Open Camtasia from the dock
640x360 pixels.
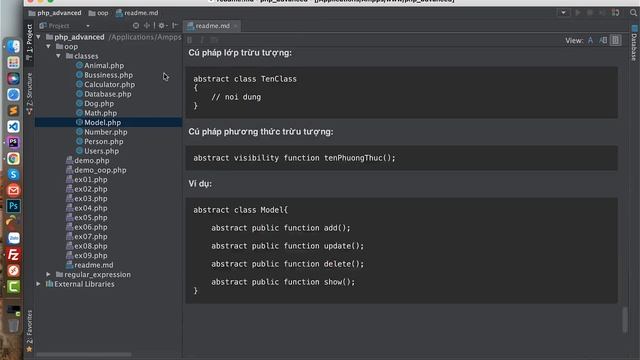click(13, 287)
